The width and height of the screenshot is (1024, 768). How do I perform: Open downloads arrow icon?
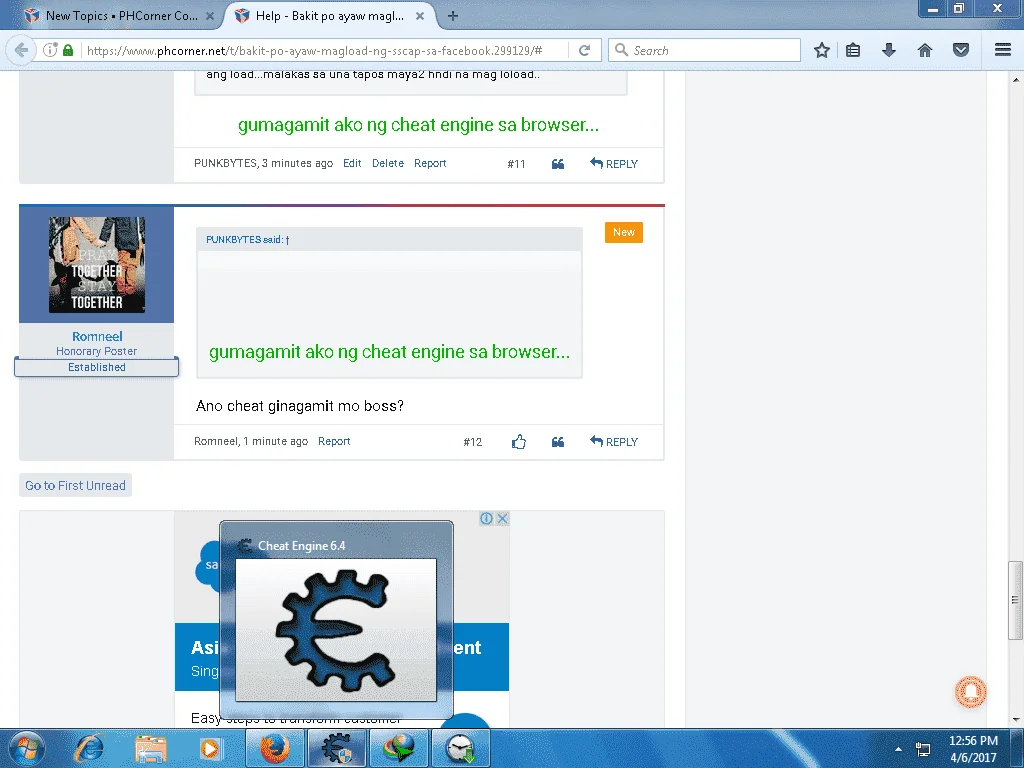pyautogui.click(x=889, y=50)
